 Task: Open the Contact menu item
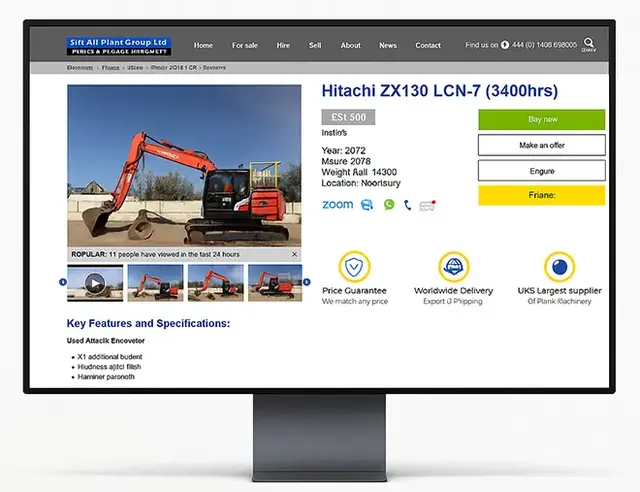point(428,45)
